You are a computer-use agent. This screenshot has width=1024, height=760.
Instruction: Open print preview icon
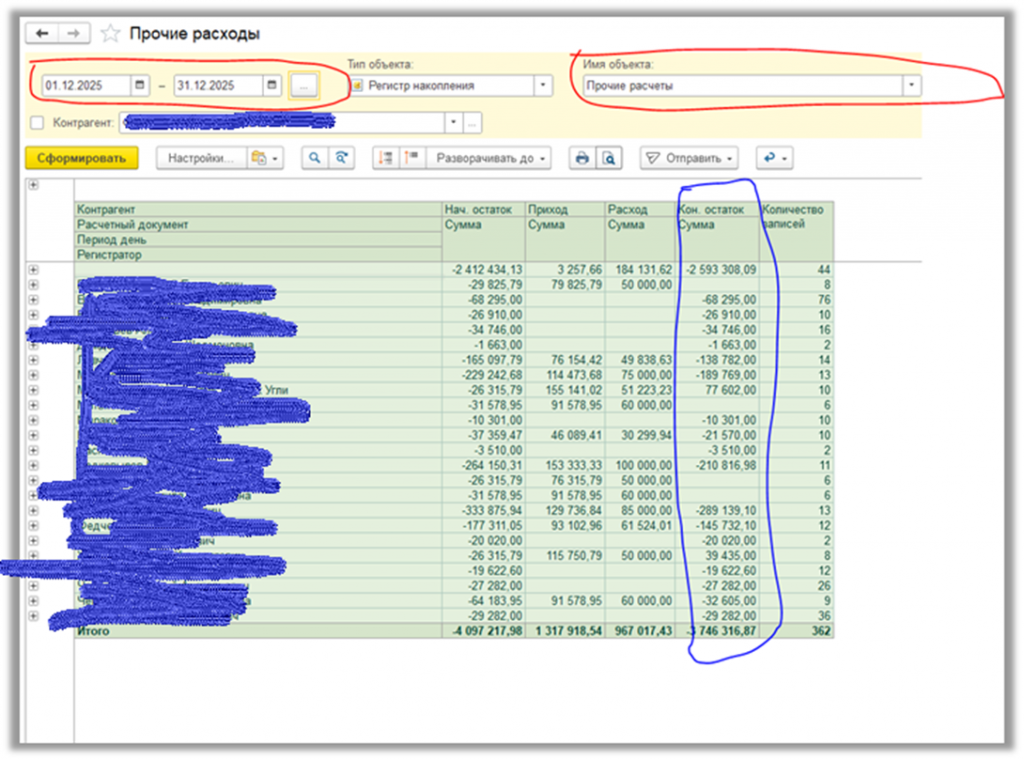click(607, 158)
